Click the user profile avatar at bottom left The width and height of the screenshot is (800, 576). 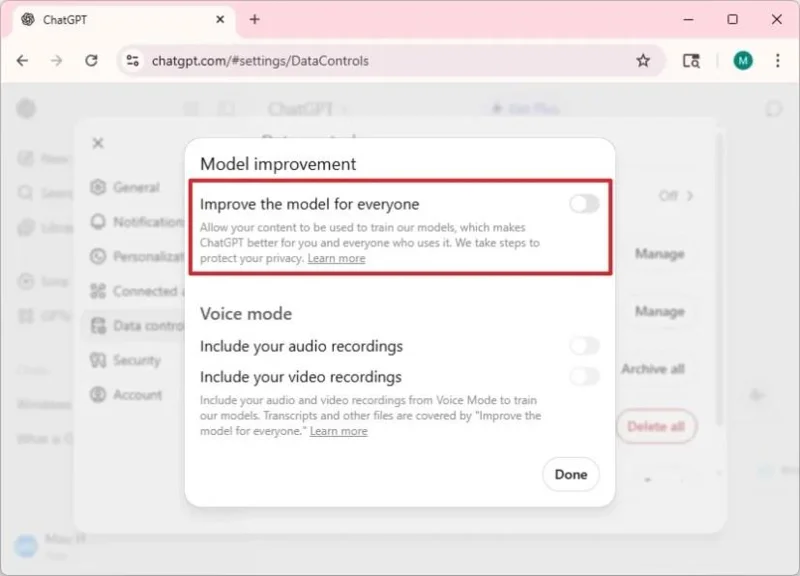pyautogui.click(x=26, y=546)
